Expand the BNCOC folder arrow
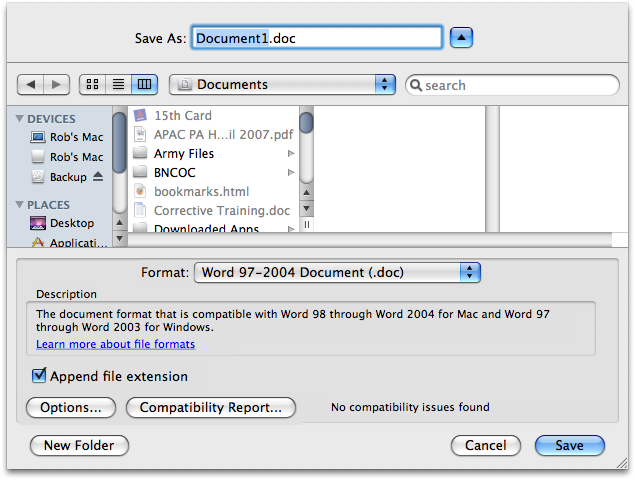The width and height of the screenshot is (635, 480). 291,173
